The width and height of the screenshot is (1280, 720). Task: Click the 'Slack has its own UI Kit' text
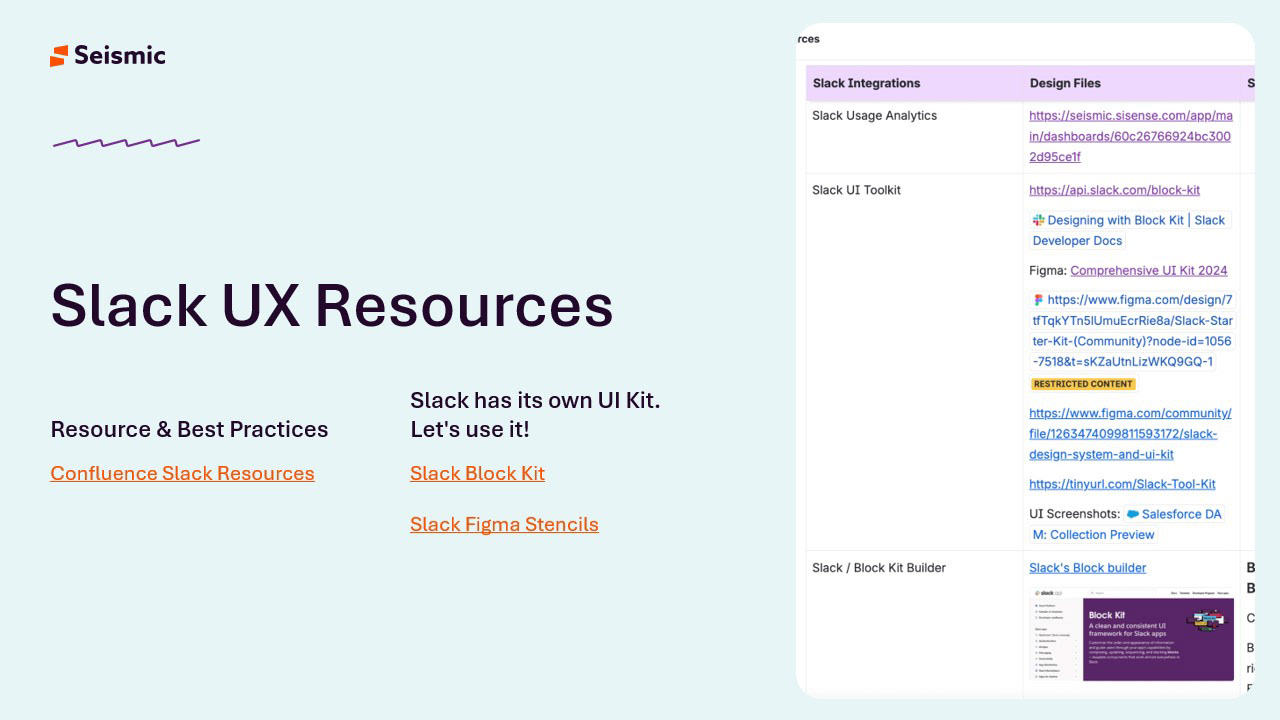(x=535, y=400)
